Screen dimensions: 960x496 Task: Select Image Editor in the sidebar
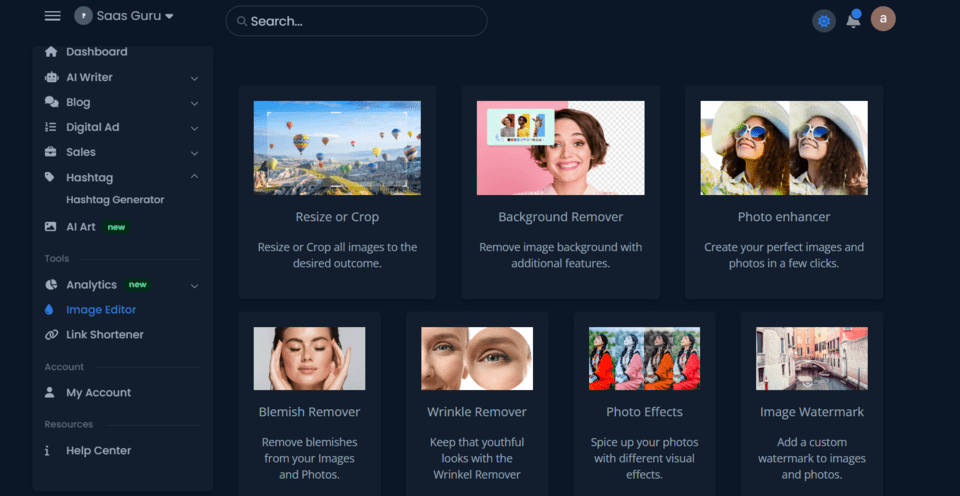pos(101,310)
